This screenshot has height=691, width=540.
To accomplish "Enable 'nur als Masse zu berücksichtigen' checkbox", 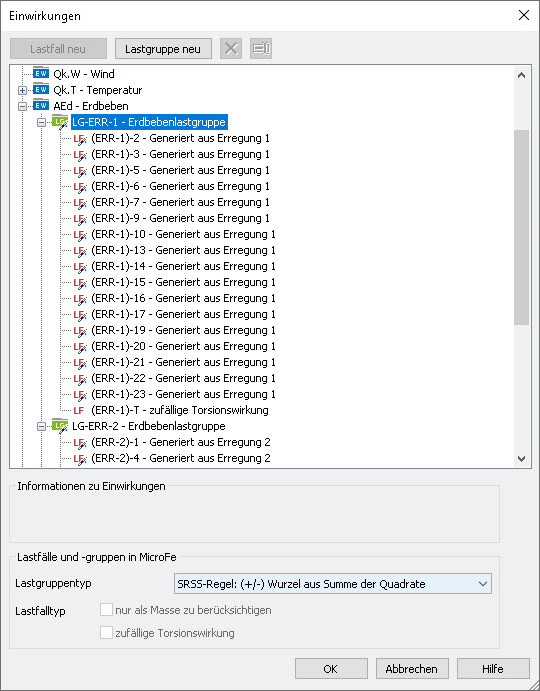I will pos(106,610).
